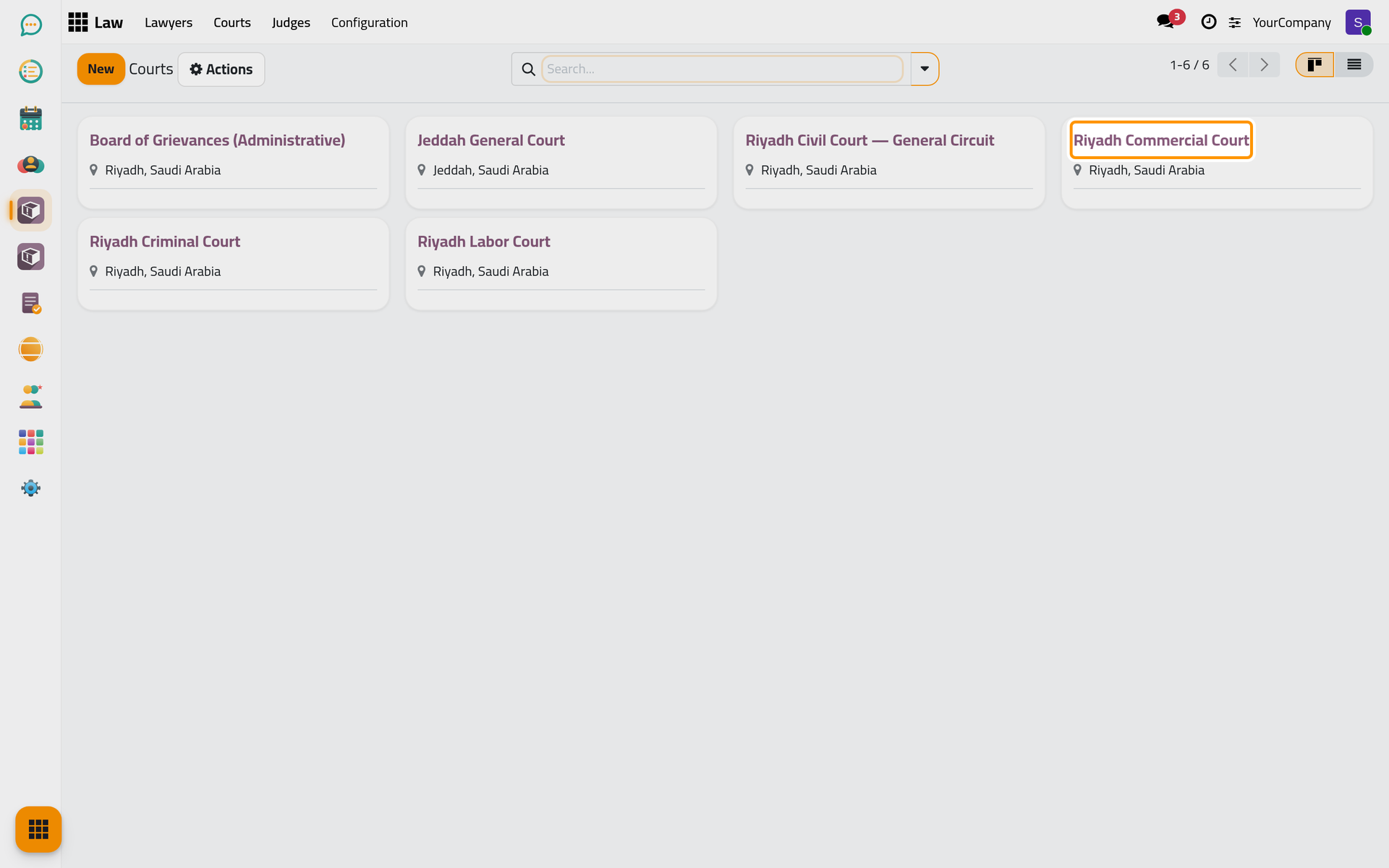Open the YourCompany company switcher

point(1291,22)
